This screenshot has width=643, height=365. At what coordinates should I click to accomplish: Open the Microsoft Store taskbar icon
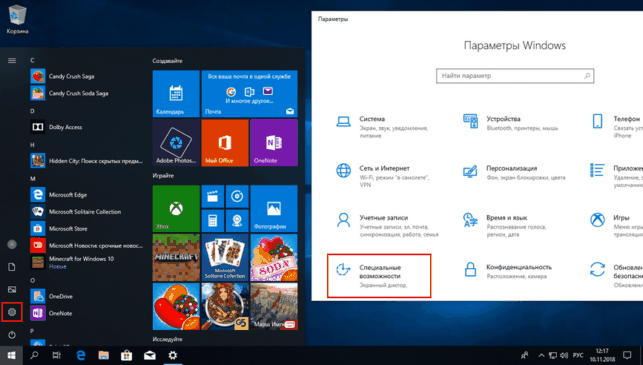click(x=126, y=355)
